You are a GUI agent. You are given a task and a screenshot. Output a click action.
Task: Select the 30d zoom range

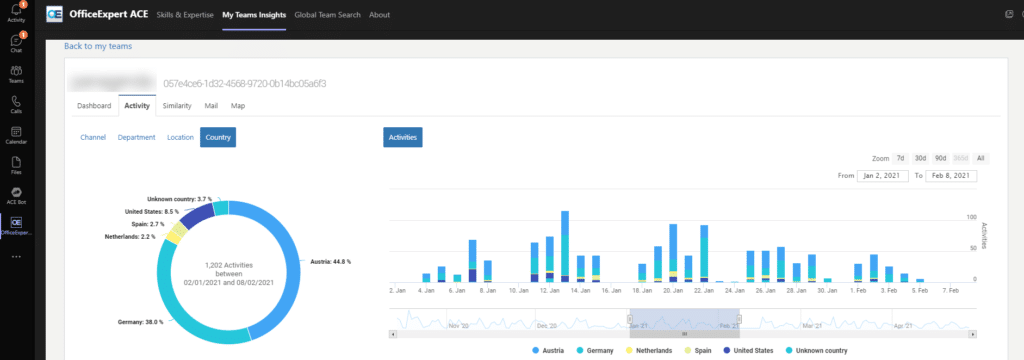click(x=920, y=159)
